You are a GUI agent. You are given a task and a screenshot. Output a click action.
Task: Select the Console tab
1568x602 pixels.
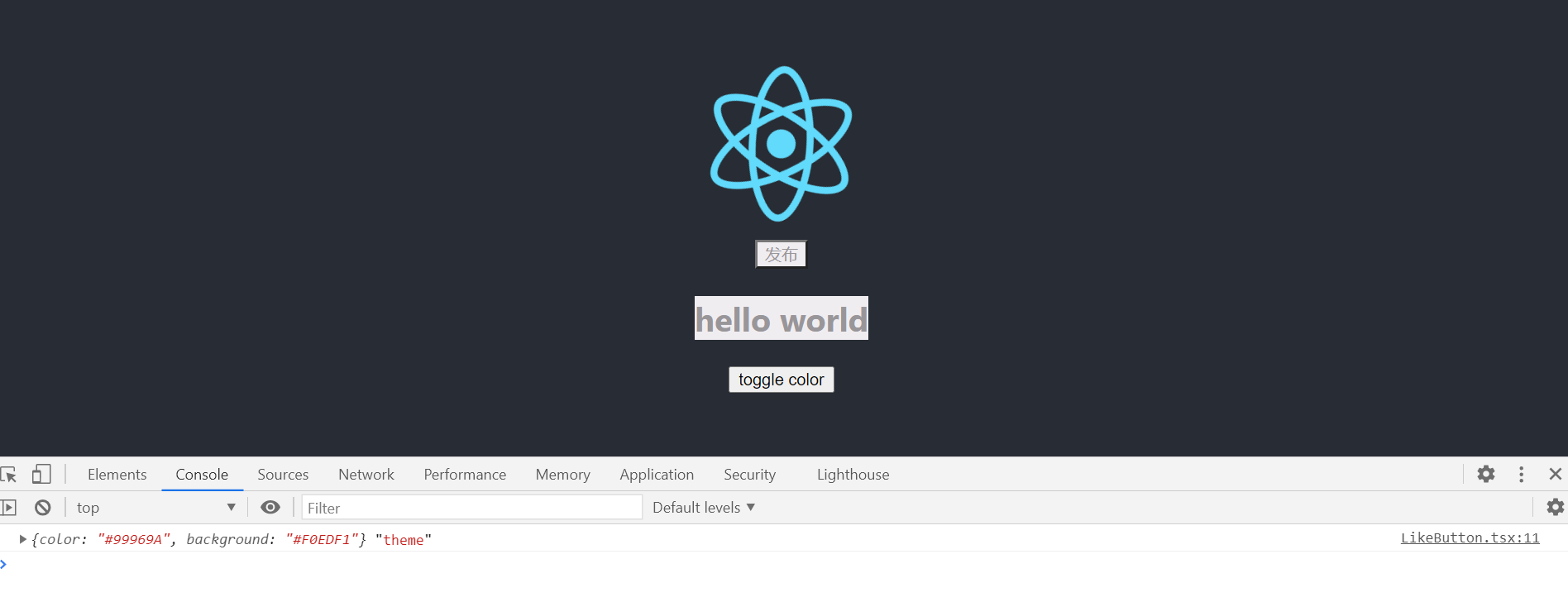point(202,475)
